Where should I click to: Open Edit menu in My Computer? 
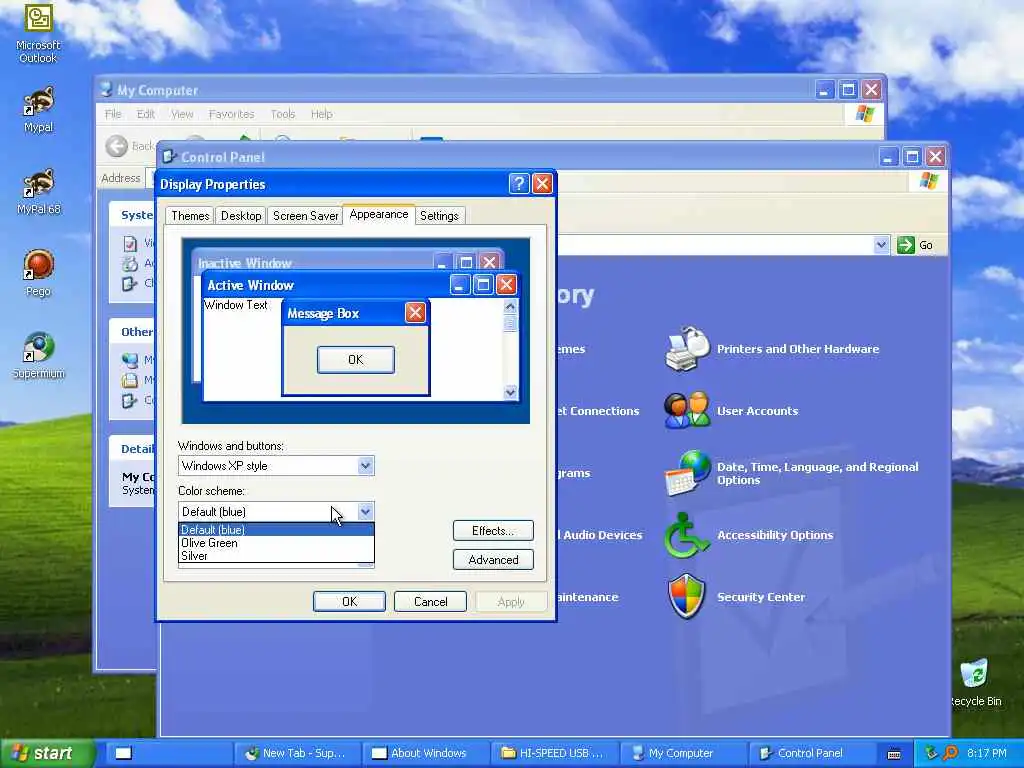point(146,114)
